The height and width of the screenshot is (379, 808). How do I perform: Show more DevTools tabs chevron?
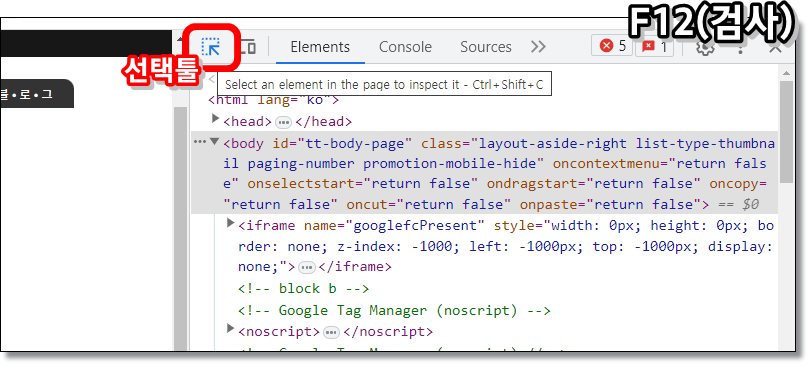click(x=538, y=47)
